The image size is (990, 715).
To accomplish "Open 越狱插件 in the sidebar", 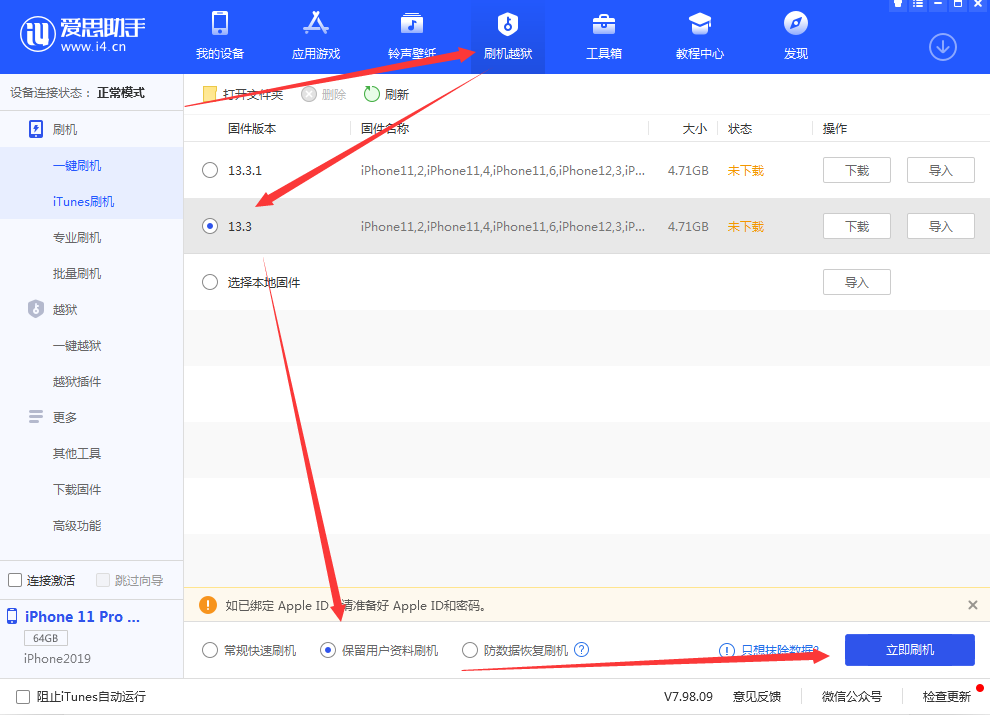I will (x=77, y=382).
